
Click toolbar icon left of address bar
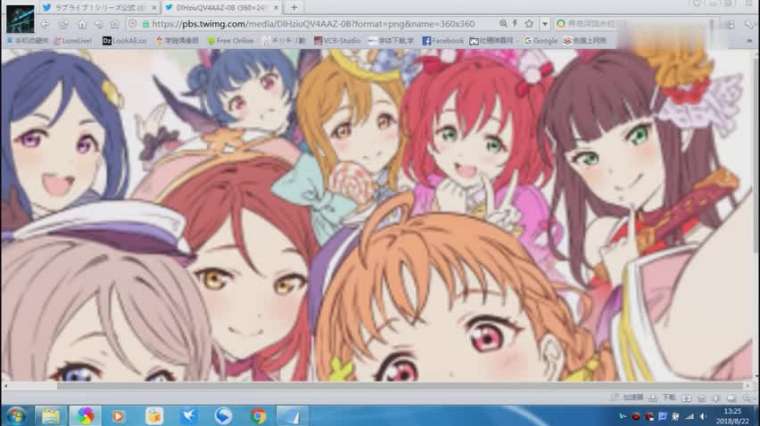click(x=115, y=24)
